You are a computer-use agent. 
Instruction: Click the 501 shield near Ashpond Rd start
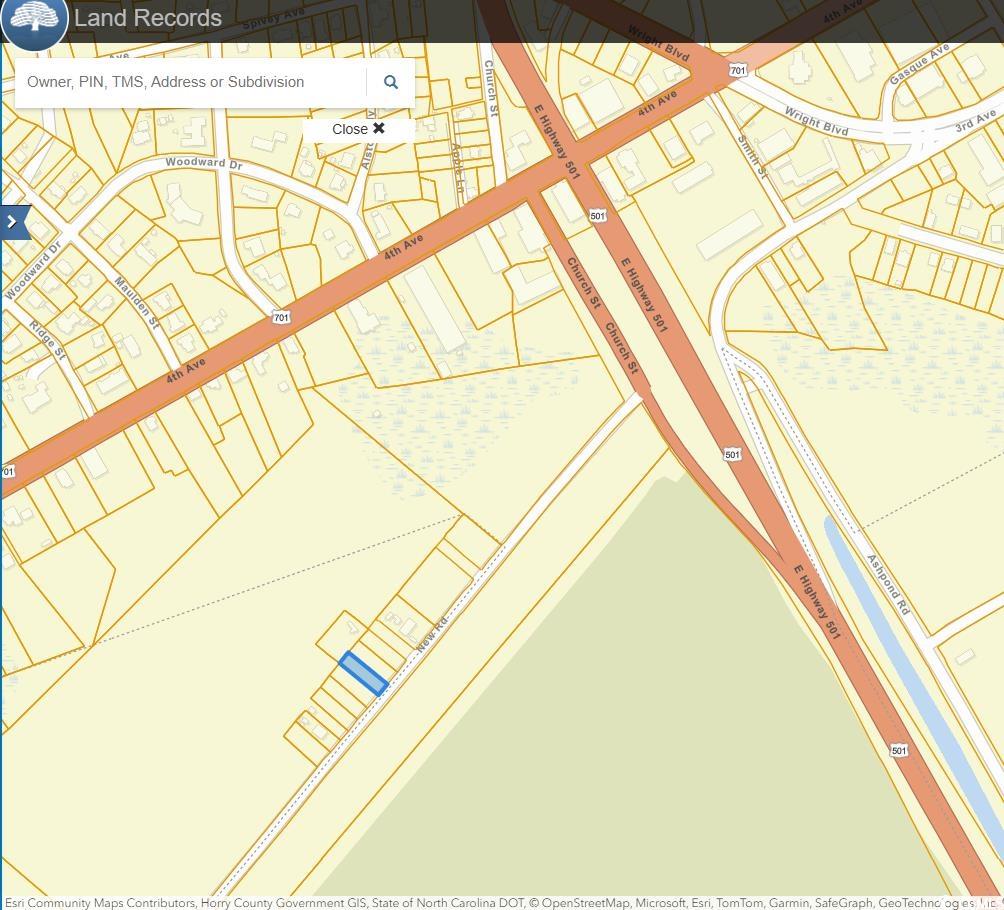(x=732, y=455)
